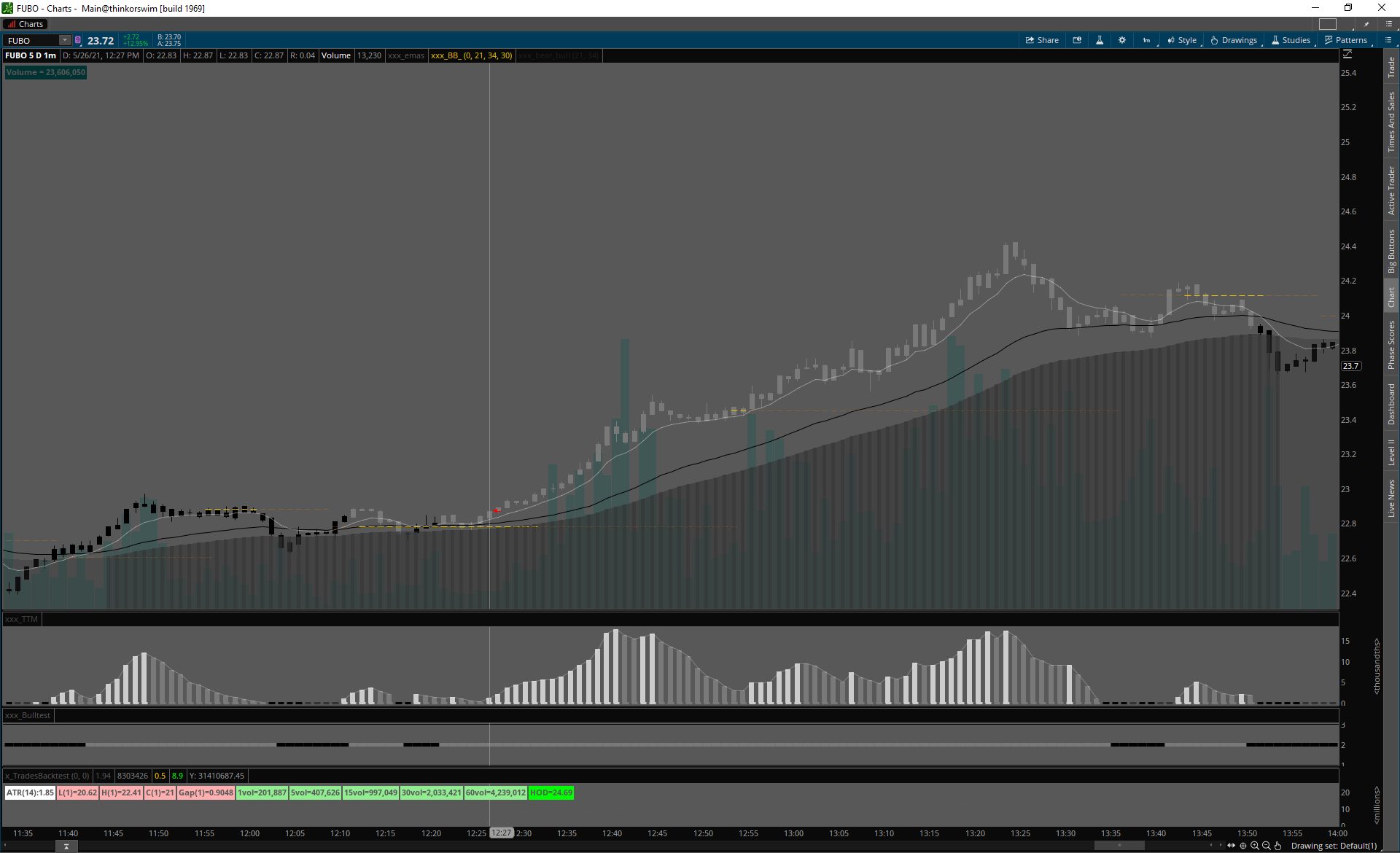Open the 1m timeframe dropdown

point(1147,40)
